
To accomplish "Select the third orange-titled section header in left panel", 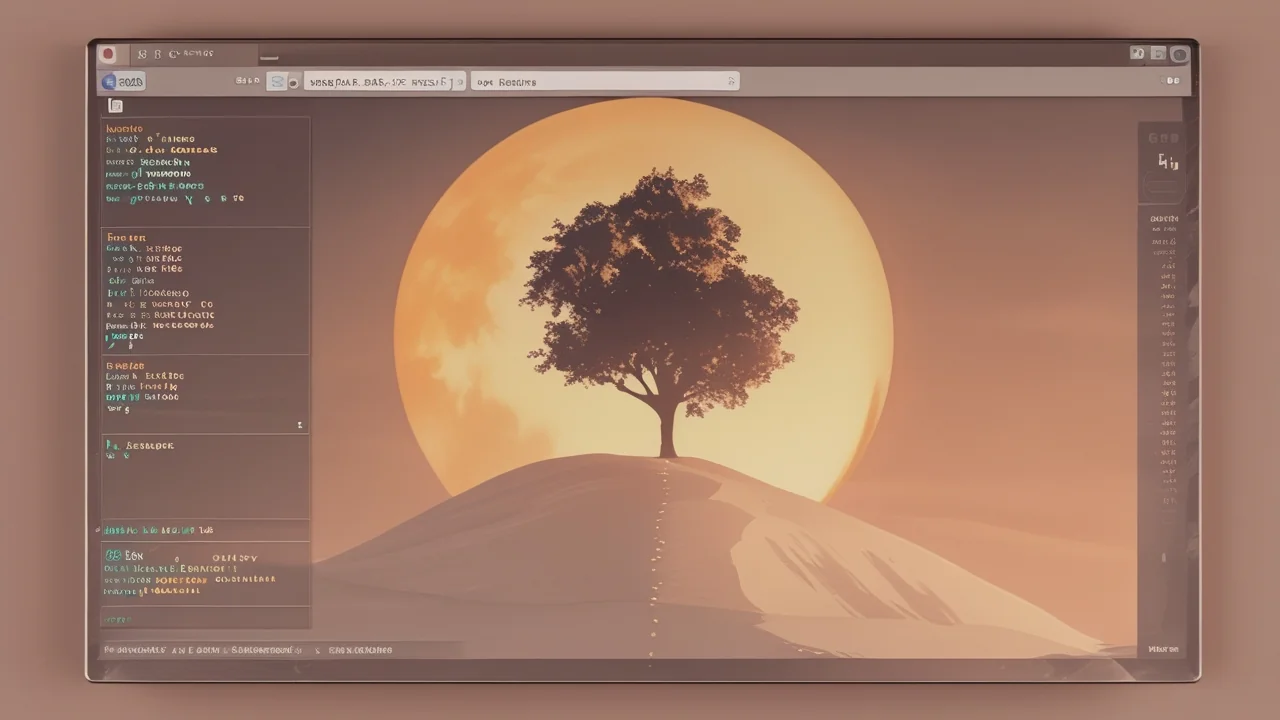I will [125, 366].
